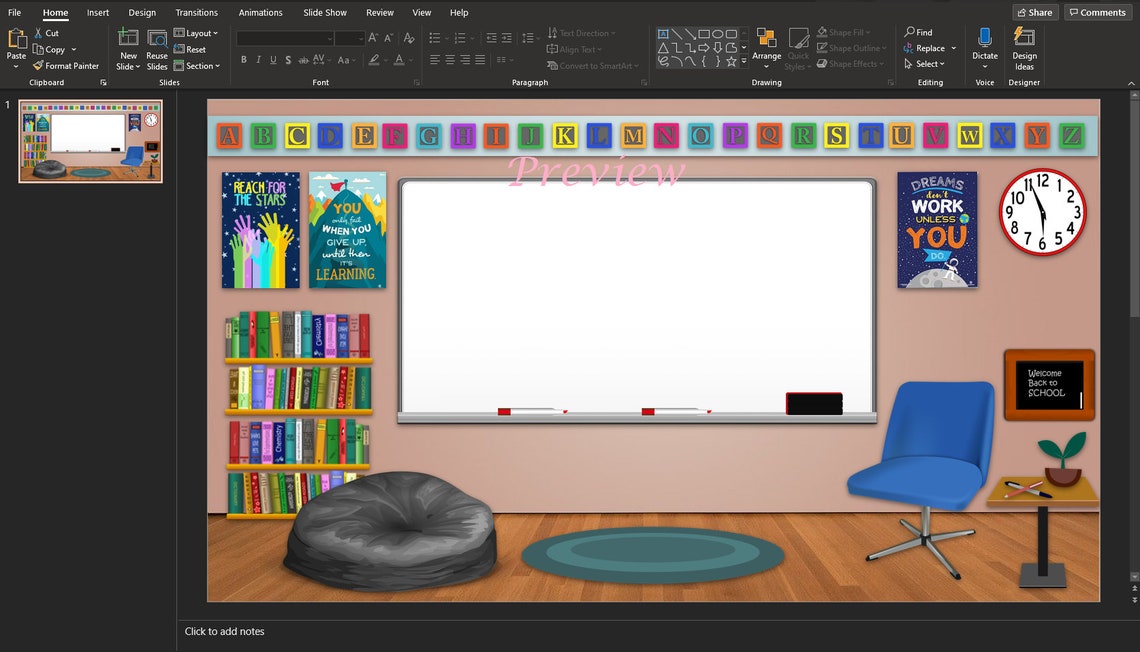
Task: Open the File menu
Action: pos(15,12)
